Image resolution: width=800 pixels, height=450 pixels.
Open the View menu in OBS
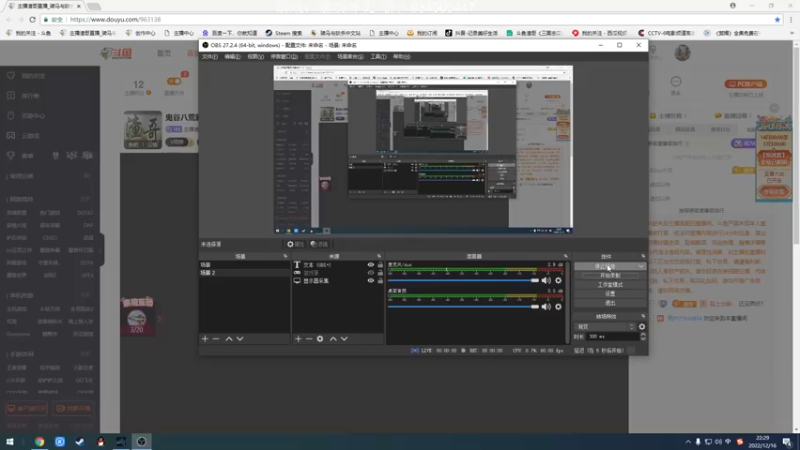pyautogui.click(x=256, y=57)
